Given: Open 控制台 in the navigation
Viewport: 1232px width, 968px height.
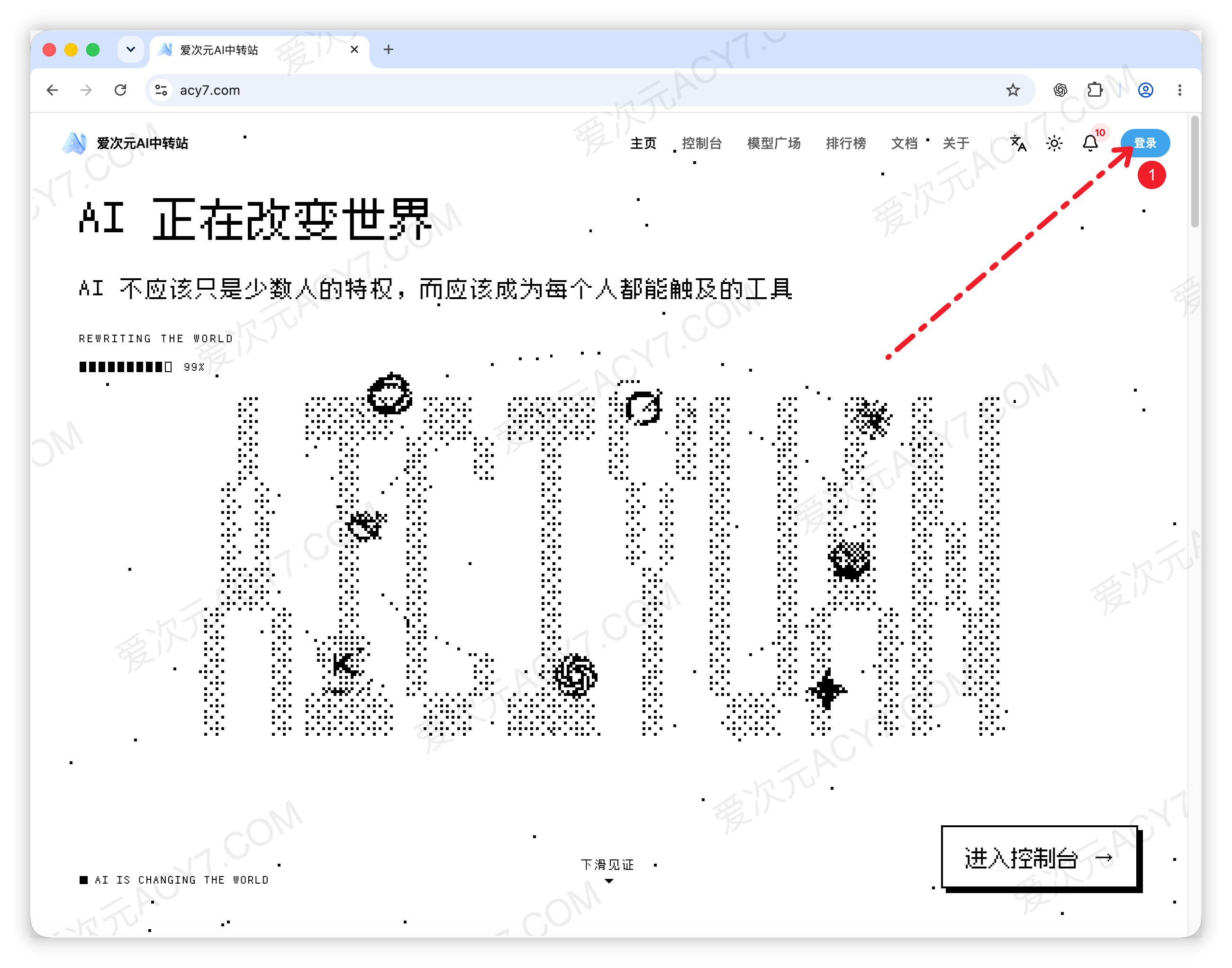Looking at the screenshot, I should point(702,143).
